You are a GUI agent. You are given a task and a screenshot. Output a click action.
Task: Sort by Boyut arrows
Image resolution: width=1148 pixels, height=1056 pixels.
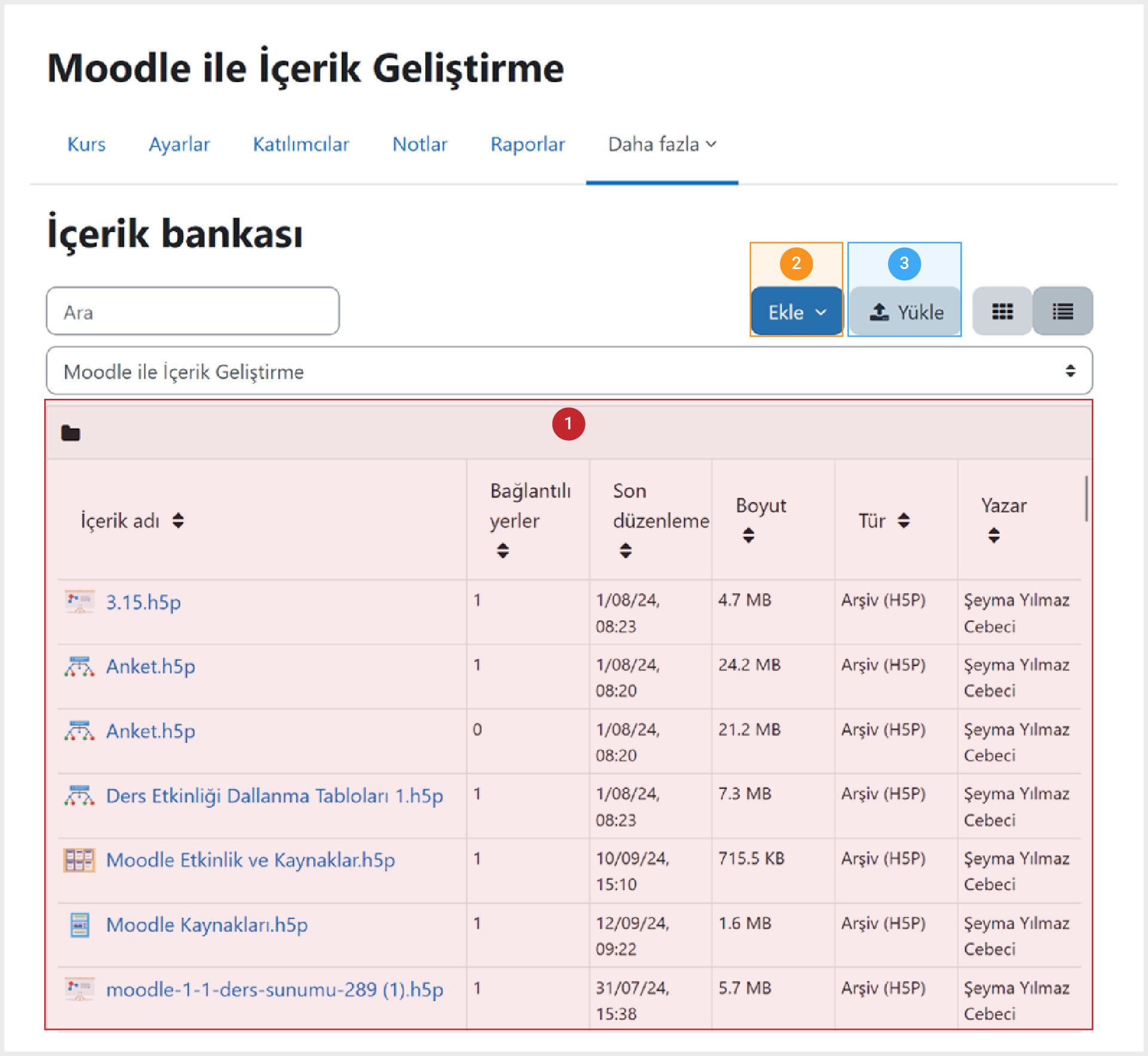749,535
